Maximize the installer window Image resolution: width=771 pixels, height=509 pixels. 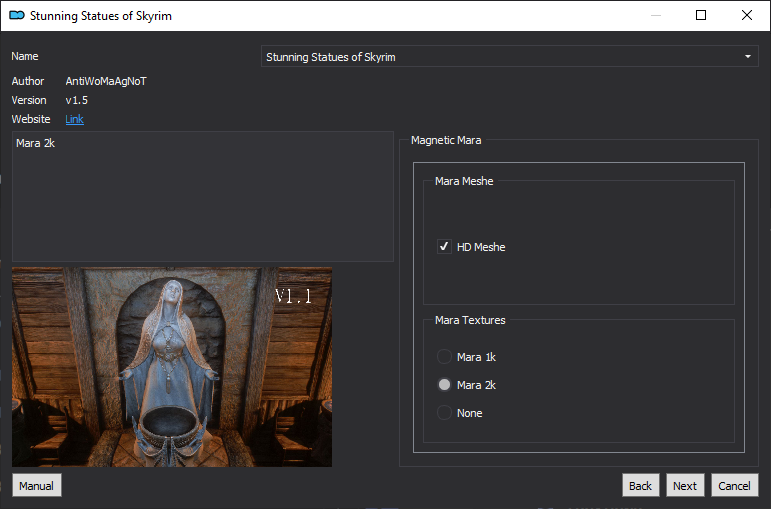click(701, 15)
